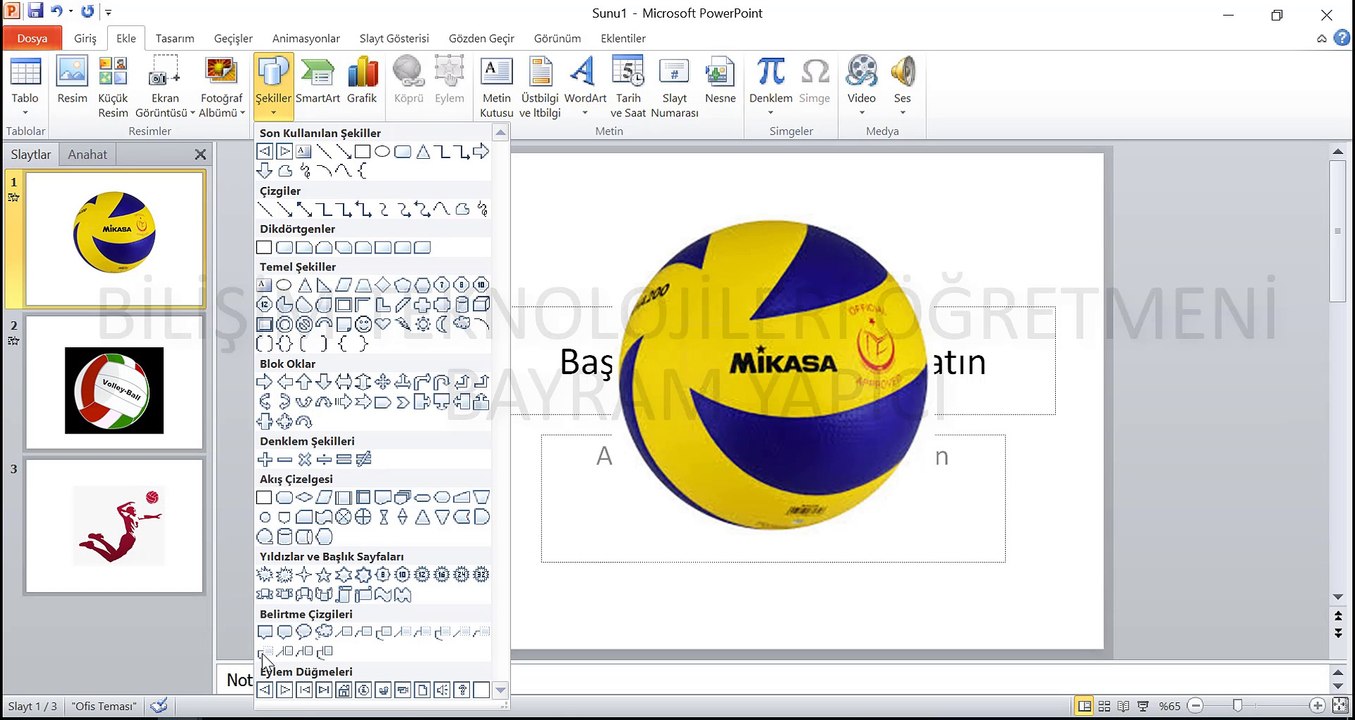Image resolution: width=1355 pixels, height=720 pixels.
Task: Switch to Normal view in status bar
Action: click(x=1084, y=706)
